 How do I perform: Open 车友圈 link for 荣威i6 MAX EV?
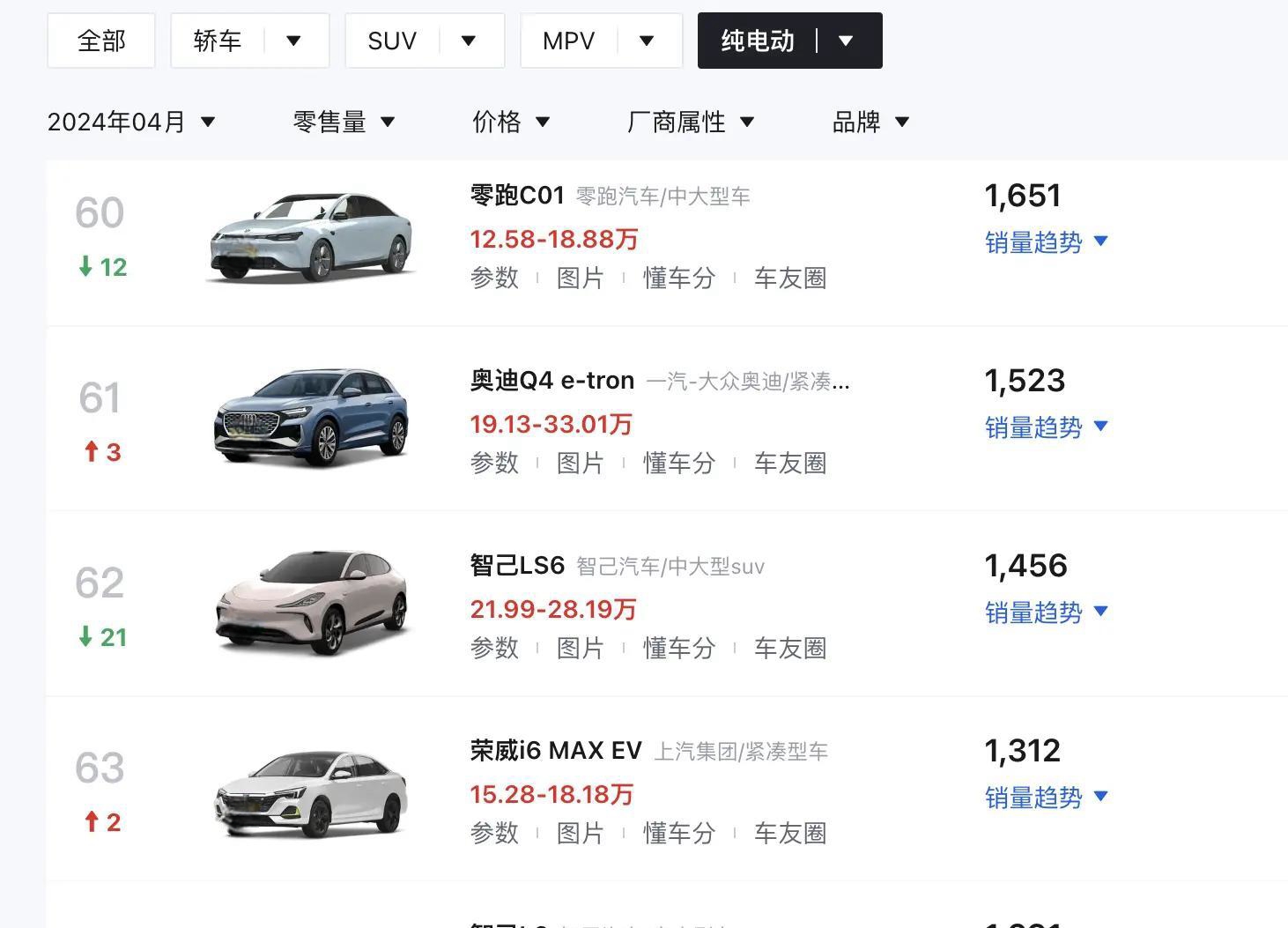point(790,834)
